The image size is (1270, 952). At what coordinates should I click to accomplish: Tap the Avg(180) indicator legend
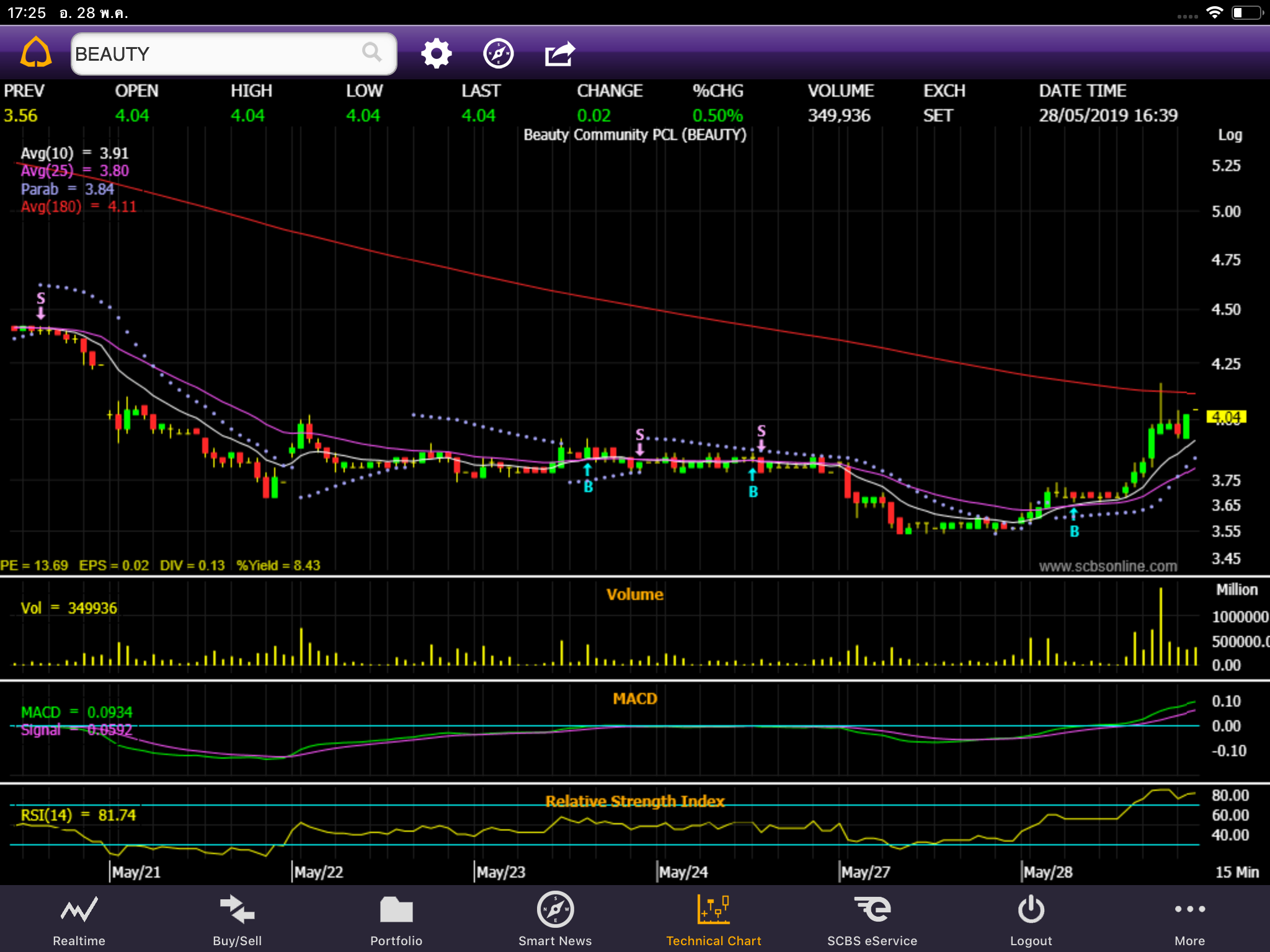(78, 206)
